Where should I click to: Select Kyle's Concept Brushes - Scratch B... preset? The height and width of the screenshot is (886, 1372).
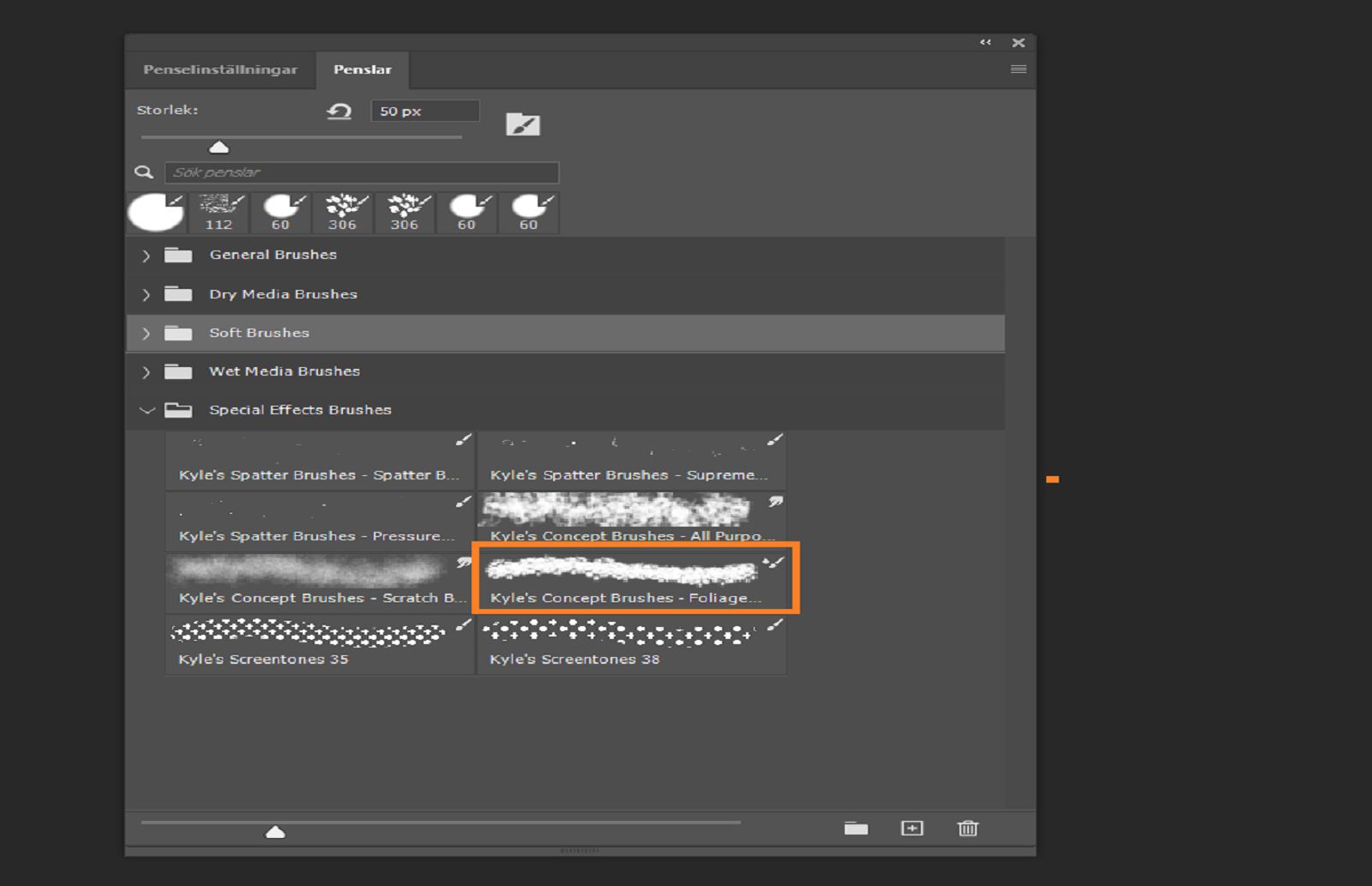click(320, 582)
